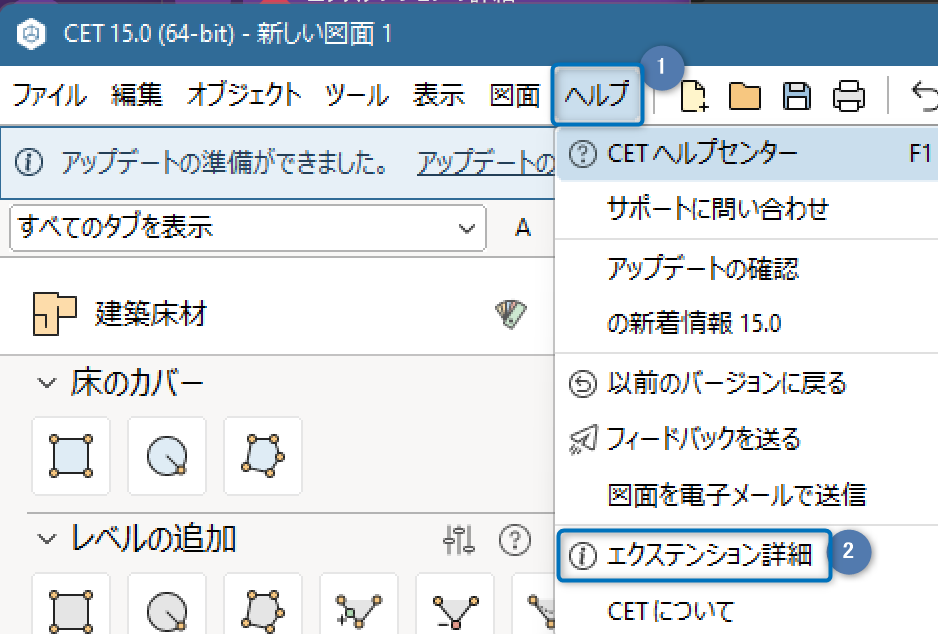Collapse the レベルの追加 section
Image resolution: width=938 pixels, height=634 pixels.
tap(47, 539)
